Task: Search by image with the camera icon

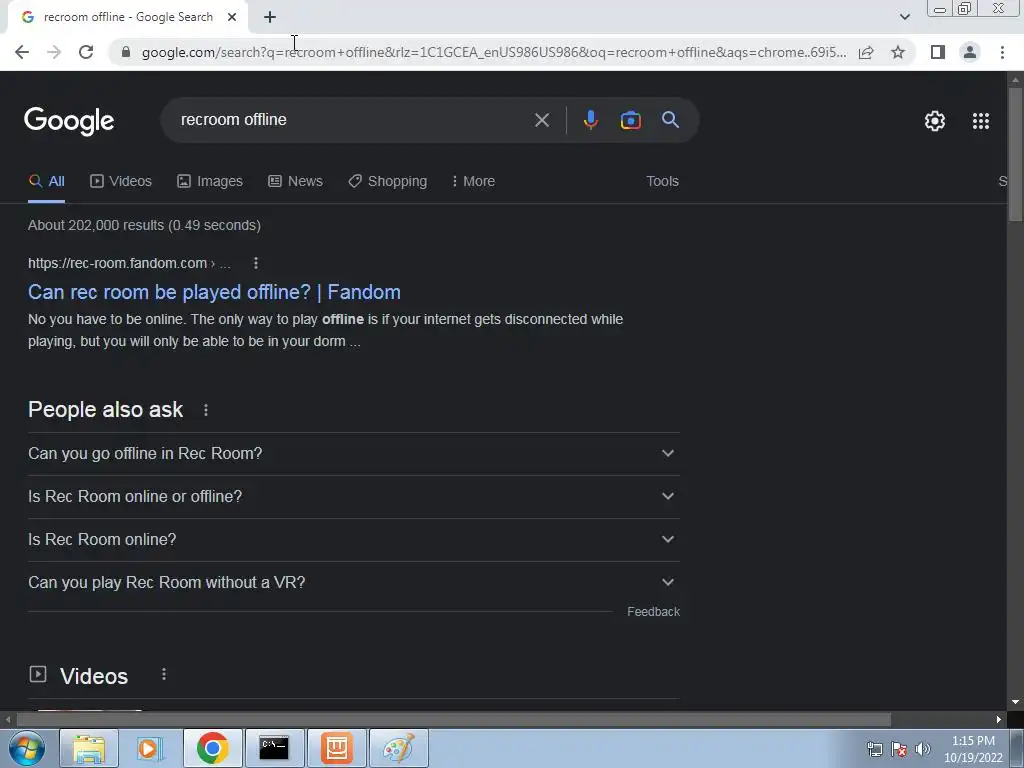Action: pos(630,120)
